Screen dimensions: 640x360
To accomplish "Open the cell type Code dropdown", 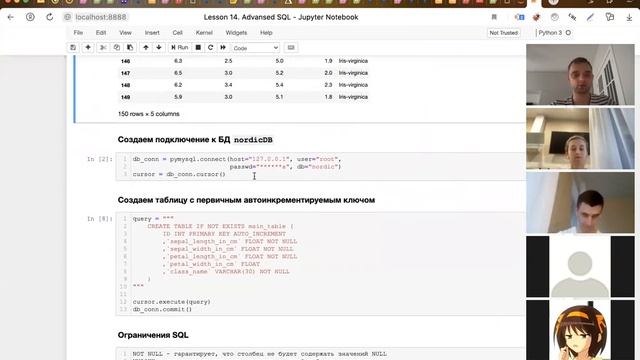I will click(256, 48).
